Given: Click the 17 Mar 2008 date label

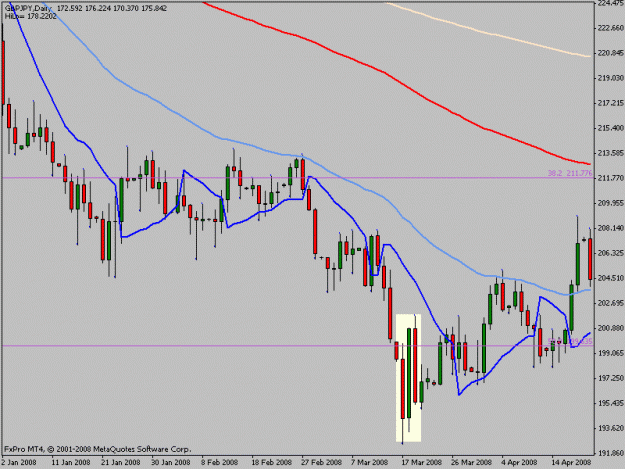Looking at the screenshot, I should tap(422, 463).
